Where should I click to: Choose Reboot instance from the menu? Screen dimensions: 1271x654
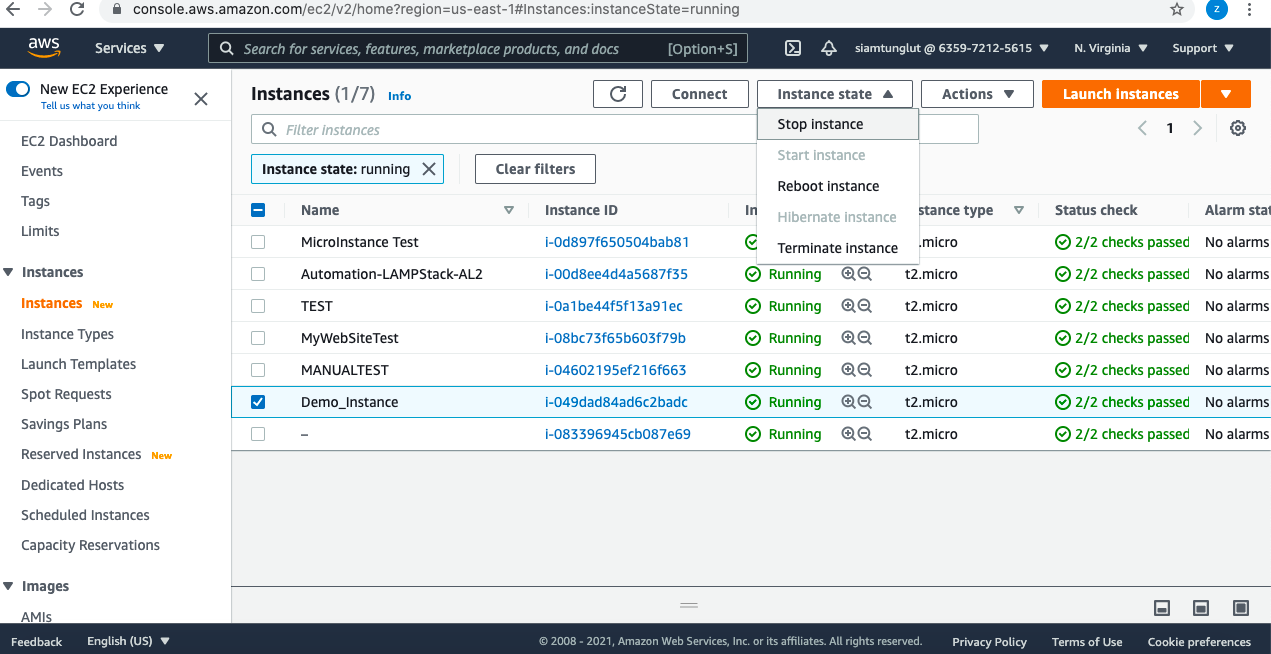click(x=838, y=186)
